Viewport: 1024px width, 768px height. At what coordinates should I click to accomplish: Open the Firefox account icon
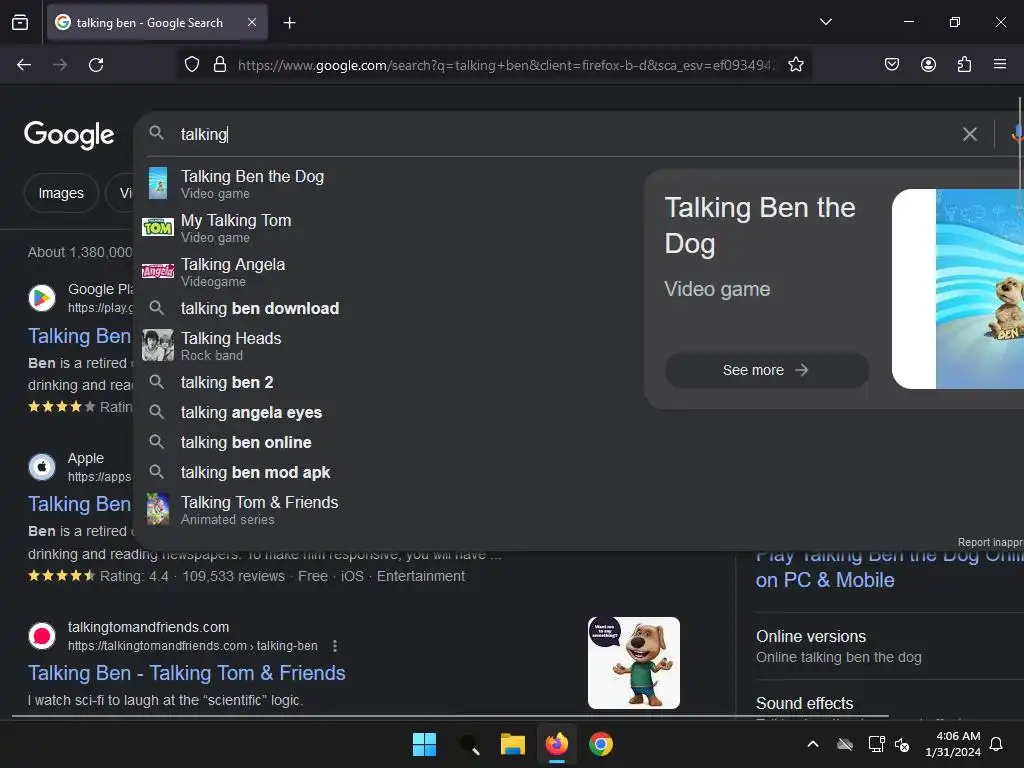coord(928,65)
